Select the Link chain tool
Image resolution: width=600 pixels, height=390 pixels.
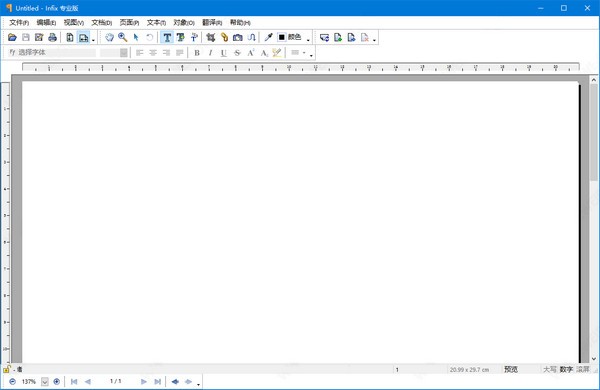coord(224,38)
